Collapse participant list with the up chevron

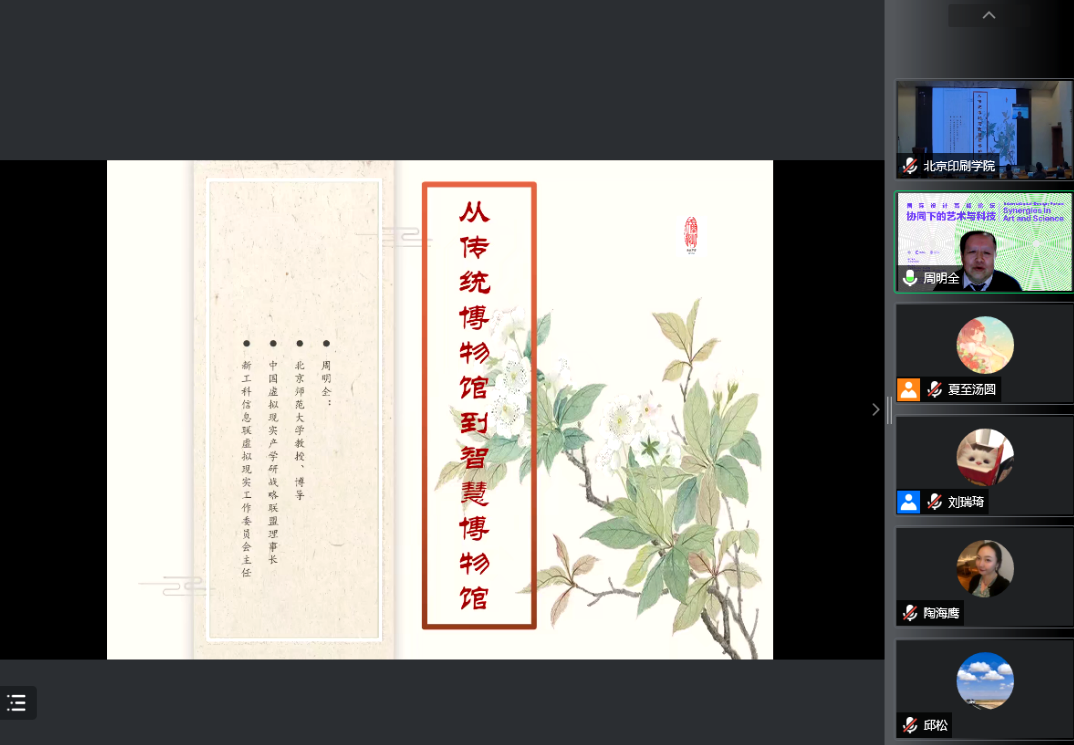[x=989, y=15]
